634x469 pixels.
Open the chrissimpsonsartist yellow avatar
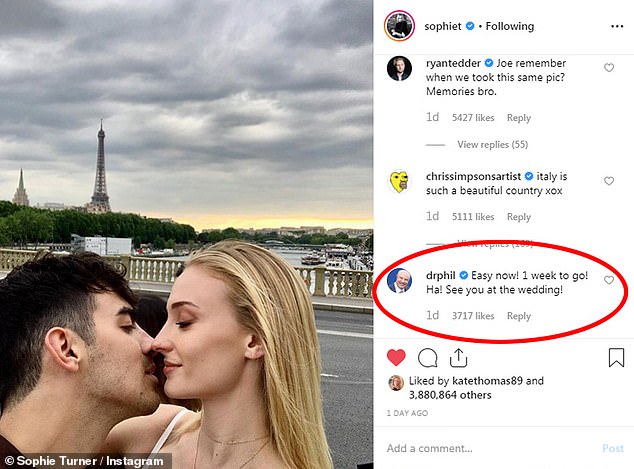point(399,182)
